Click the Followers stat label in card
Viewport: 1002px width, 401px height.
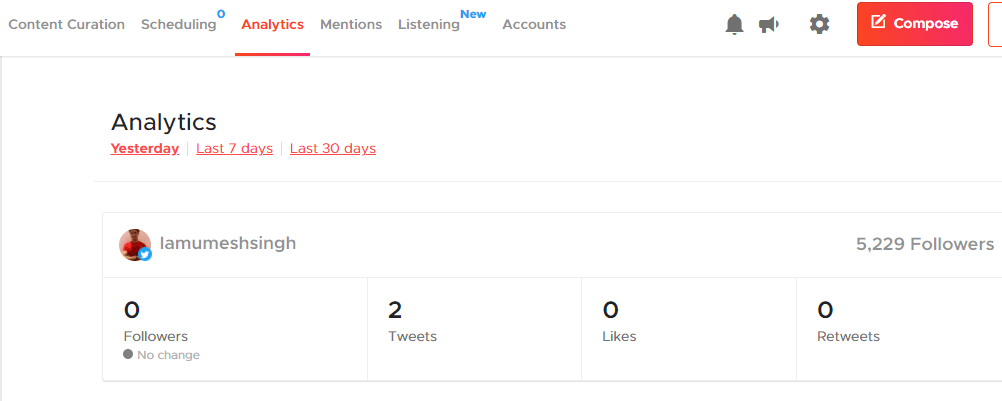point(155,337)
